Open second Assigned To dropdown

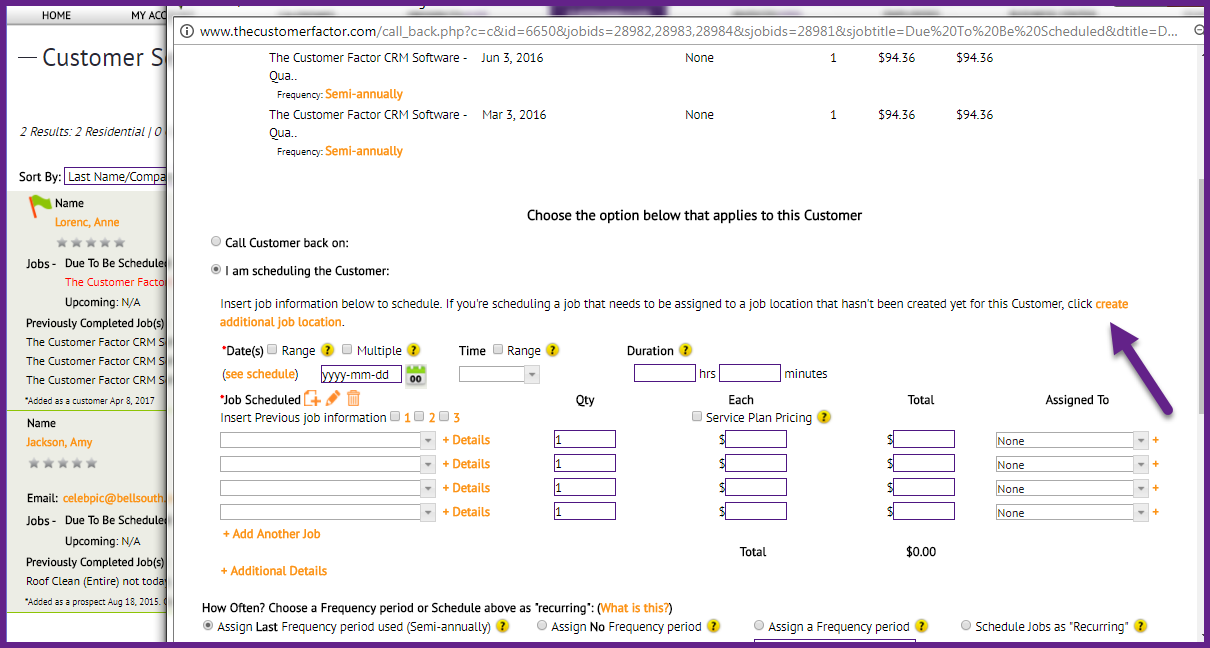pos(1071,464)
